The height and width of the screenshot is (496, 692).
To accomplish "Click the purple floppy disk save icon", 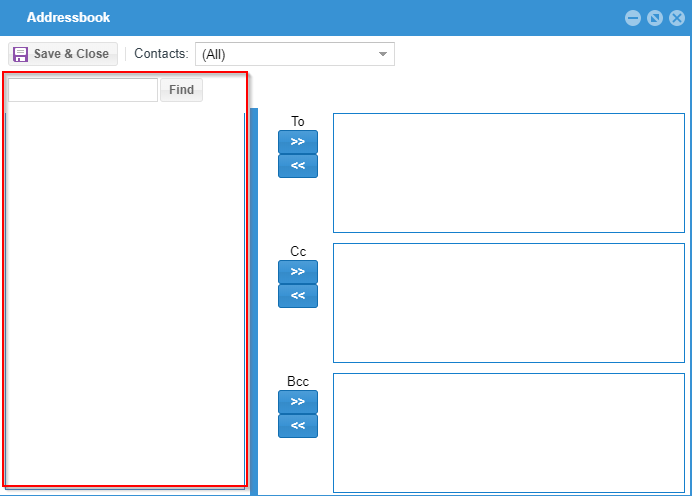I will (x=20, y=54).
